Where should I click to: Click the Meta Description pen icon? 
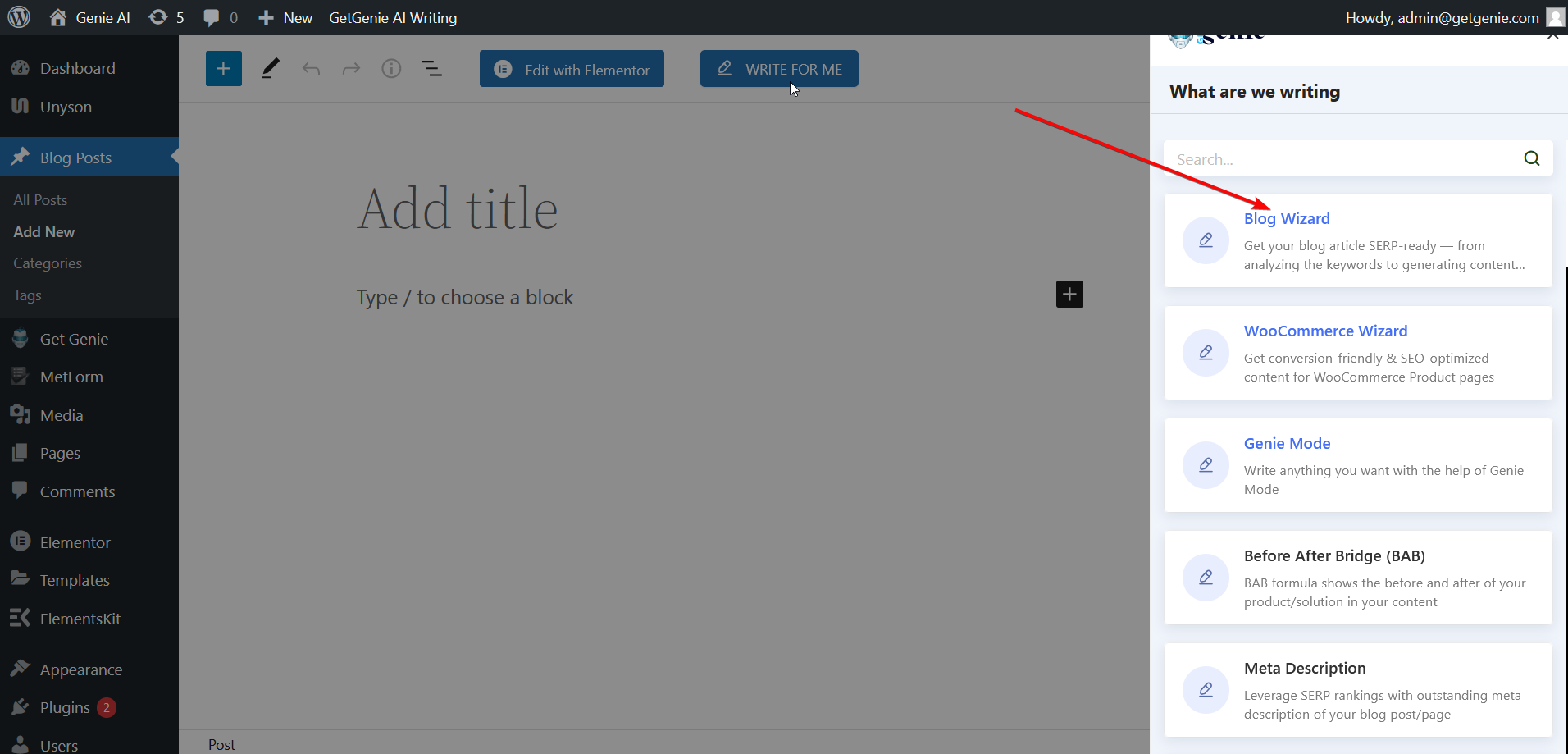tap(1206, 690)
